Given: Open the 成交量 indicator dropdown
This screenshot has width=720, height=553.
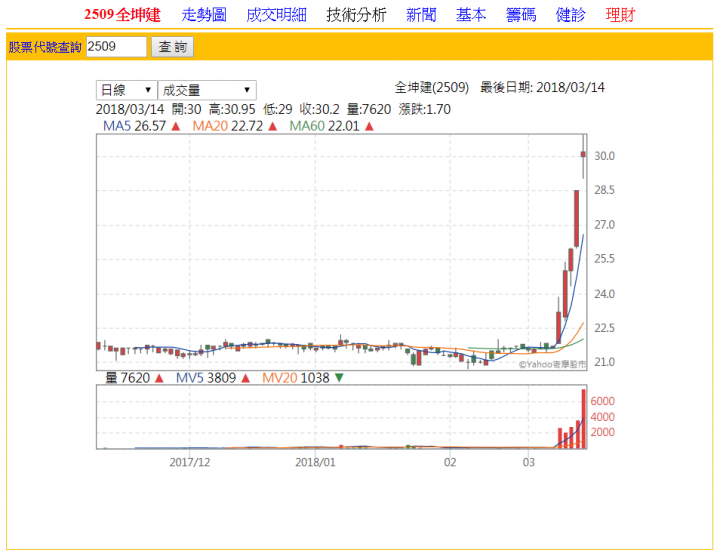Looking at the screenshot, I should coord(207,90).
